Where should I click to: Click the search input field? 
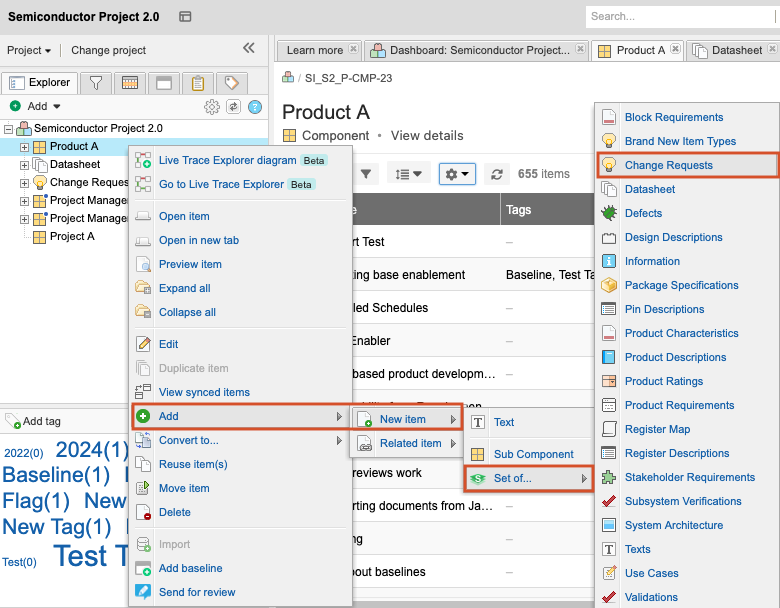(x=680, y=16)
